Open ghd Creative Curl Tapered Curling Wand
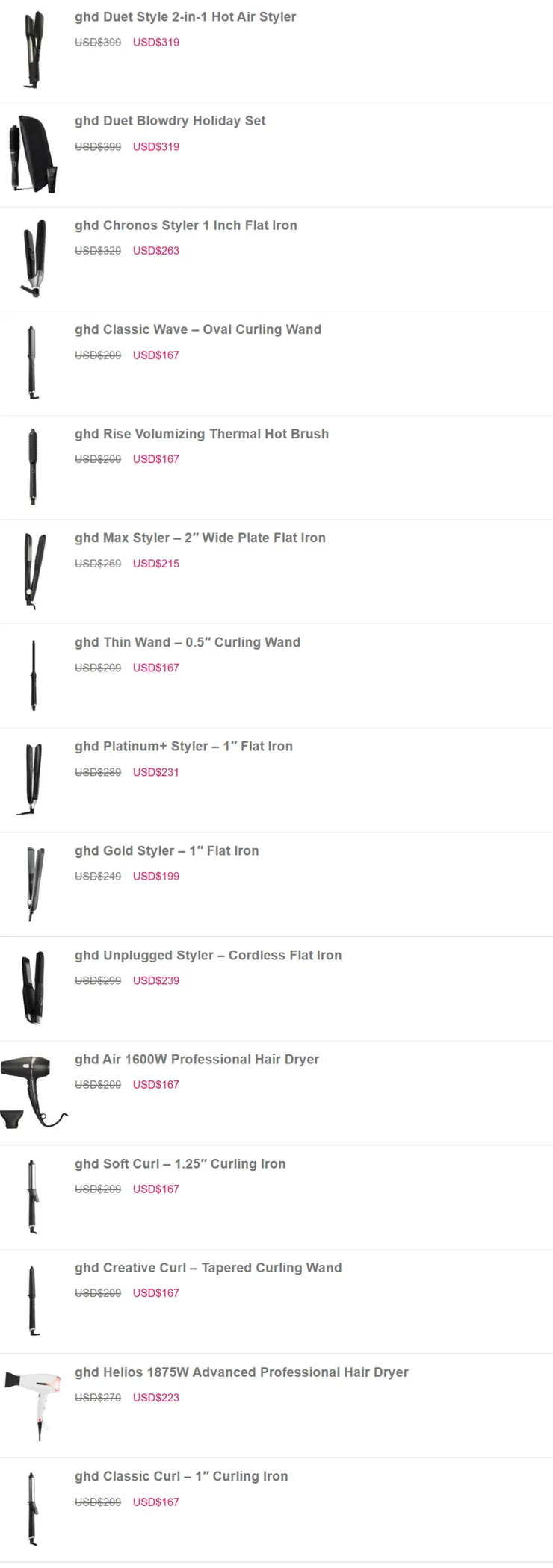553x1568 pixels. pos(208,1268)
